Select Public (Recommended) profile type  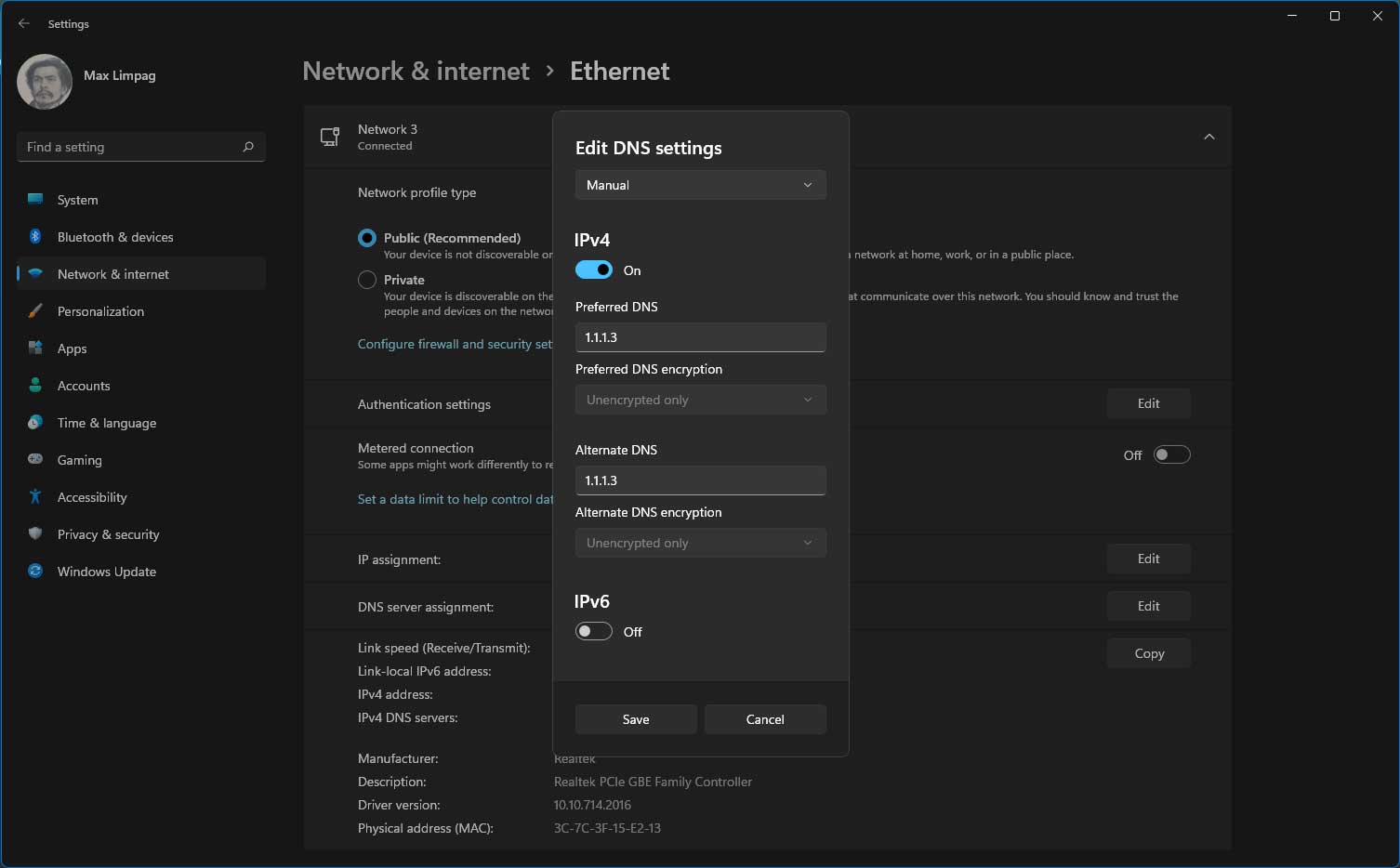367,238
